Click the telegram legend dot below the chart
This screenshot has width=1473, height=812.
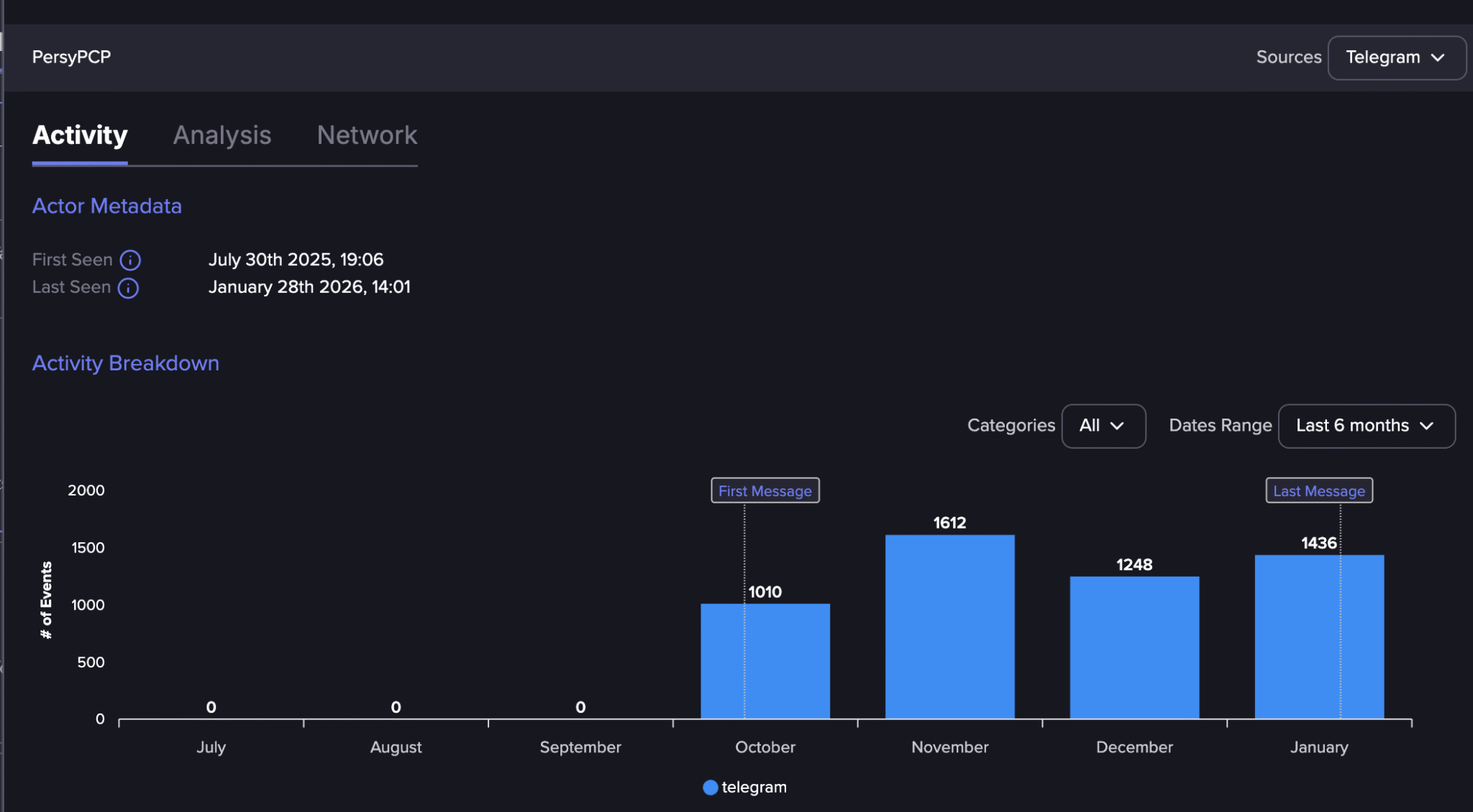pos(710,787)
